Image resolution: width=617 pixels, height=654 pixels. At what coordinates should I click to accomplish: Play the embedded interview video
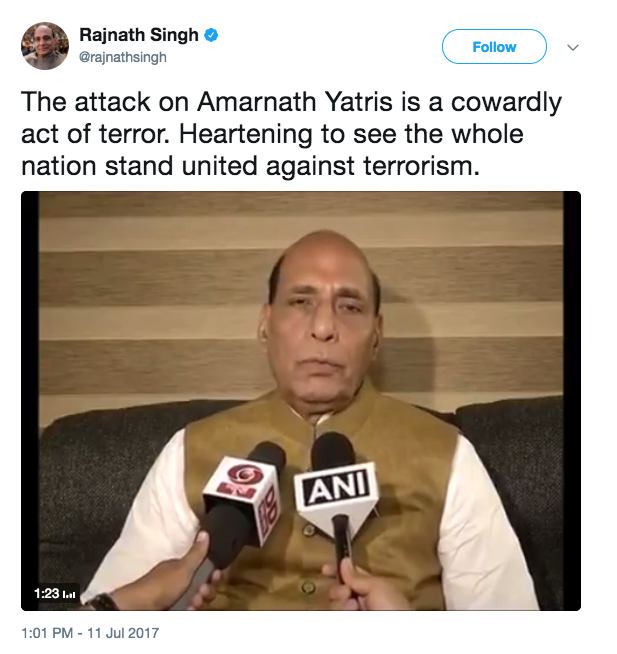301,401
